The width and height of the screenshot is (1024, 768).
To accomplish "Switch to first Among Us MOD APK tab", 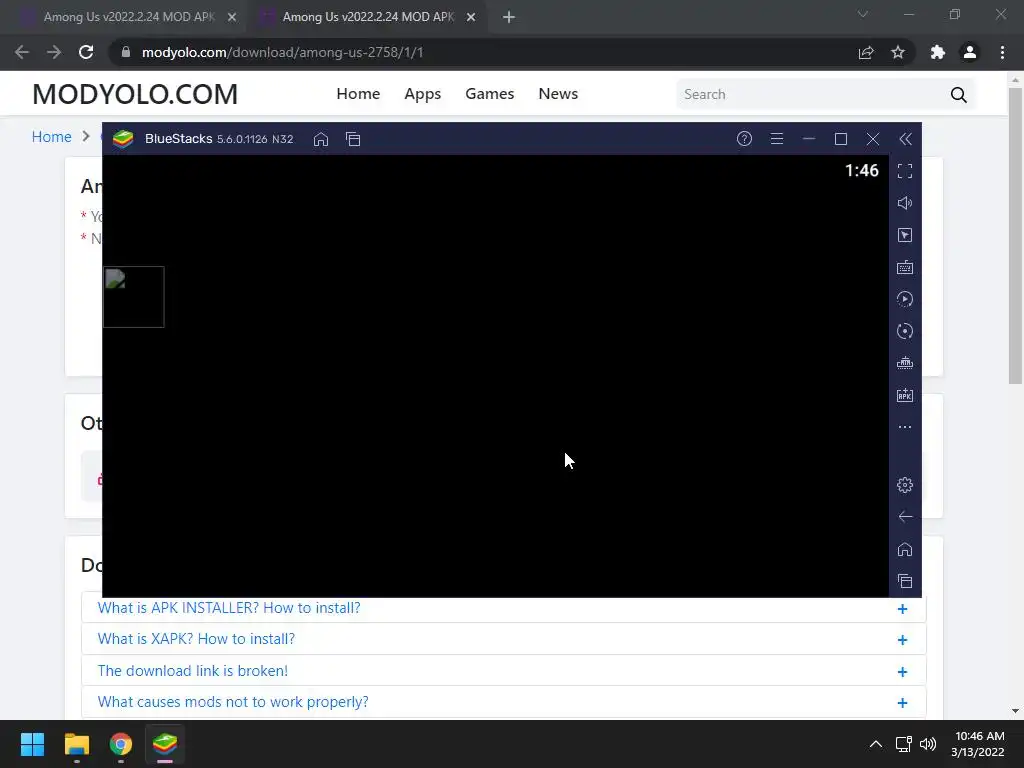I will [128, 17].
